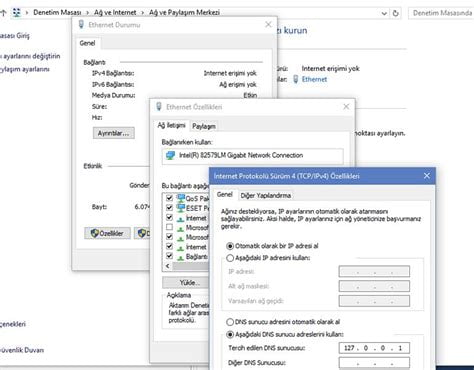
Task: Toggle the first Internet protocol checkbox
Action: pos(169,218)
